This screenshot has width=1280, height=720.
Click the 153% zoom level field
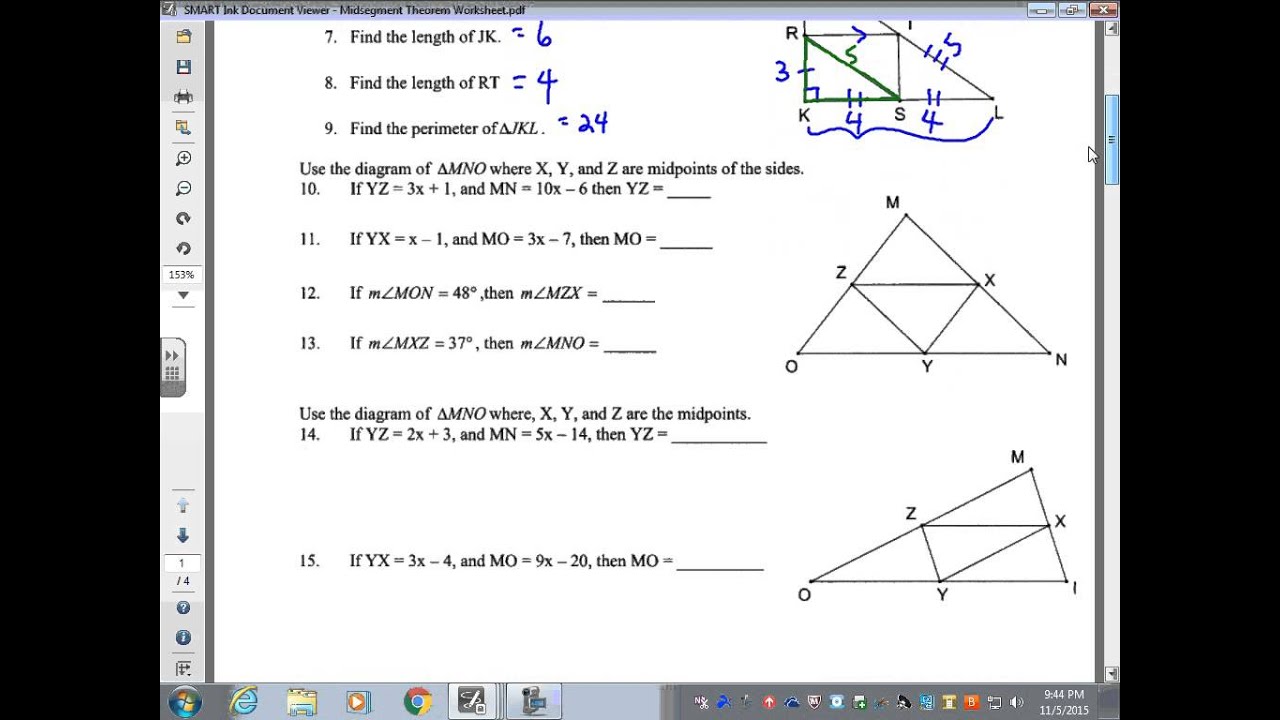(181, 274)
